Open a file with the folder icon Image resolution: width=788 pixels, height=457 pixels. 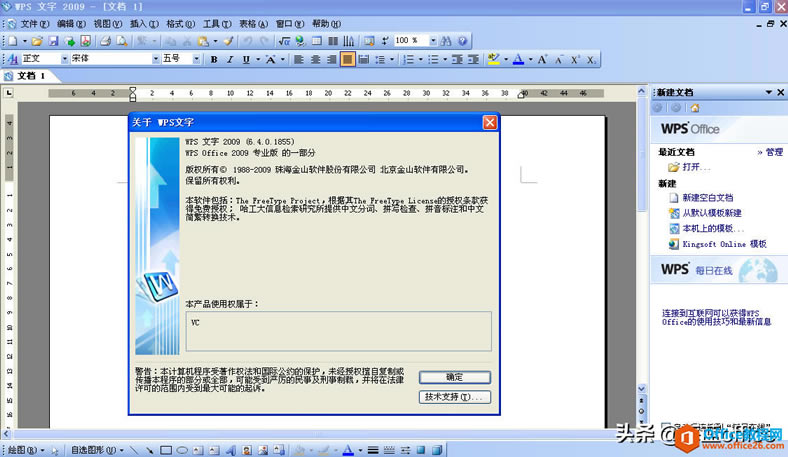tap(37, 41)
